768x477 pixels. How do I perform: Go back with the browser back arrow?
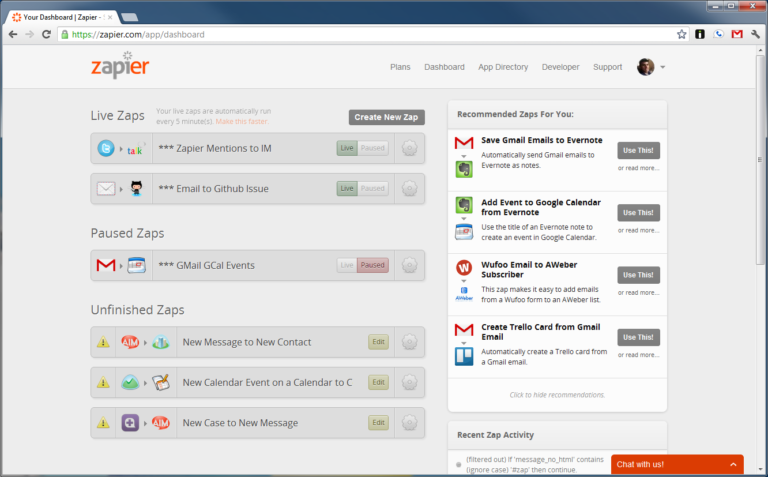click(13, 34)
